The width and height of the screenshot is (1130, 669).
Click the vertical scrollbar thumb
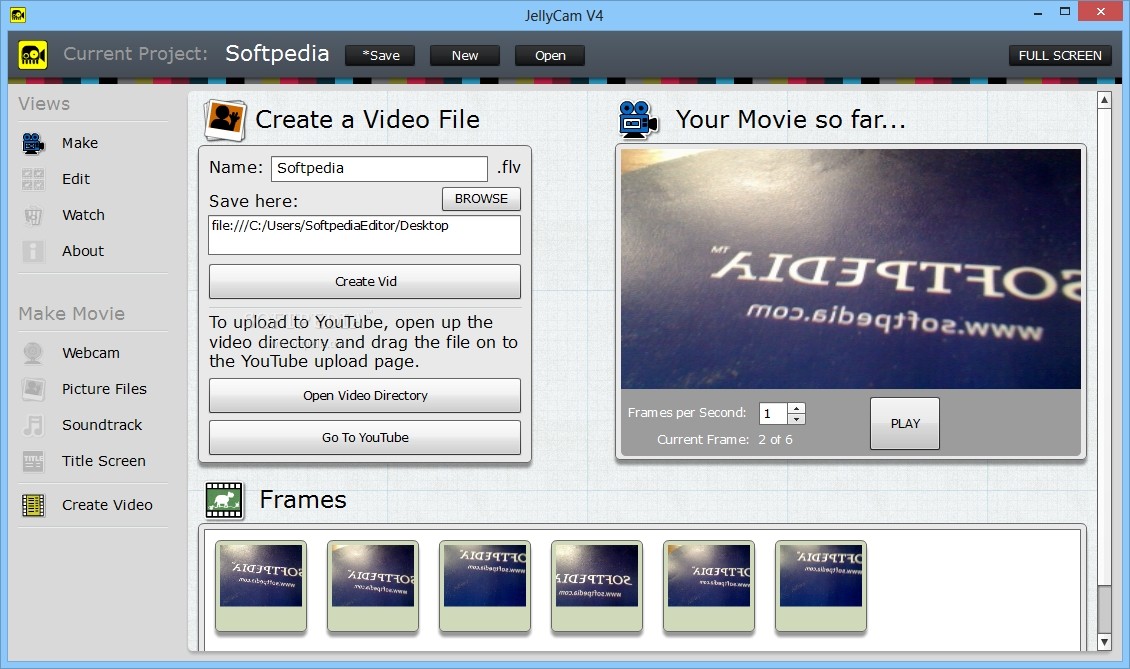1104,609
